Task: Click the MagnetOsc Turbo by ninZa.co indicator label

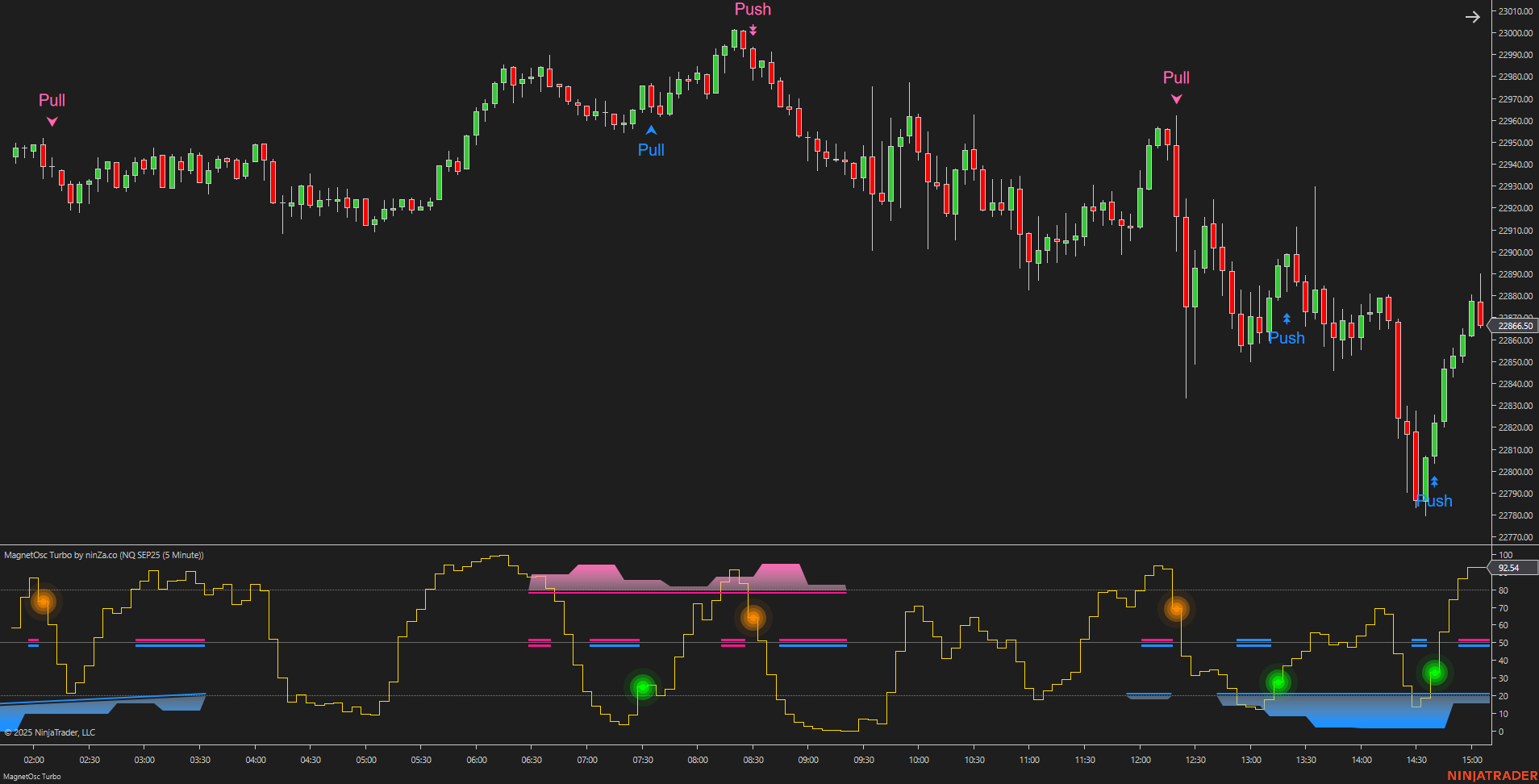Action: 102,555
